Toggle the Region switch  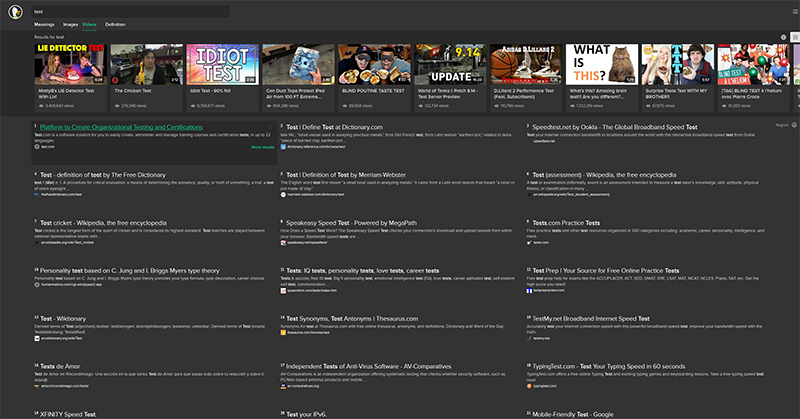794,125
